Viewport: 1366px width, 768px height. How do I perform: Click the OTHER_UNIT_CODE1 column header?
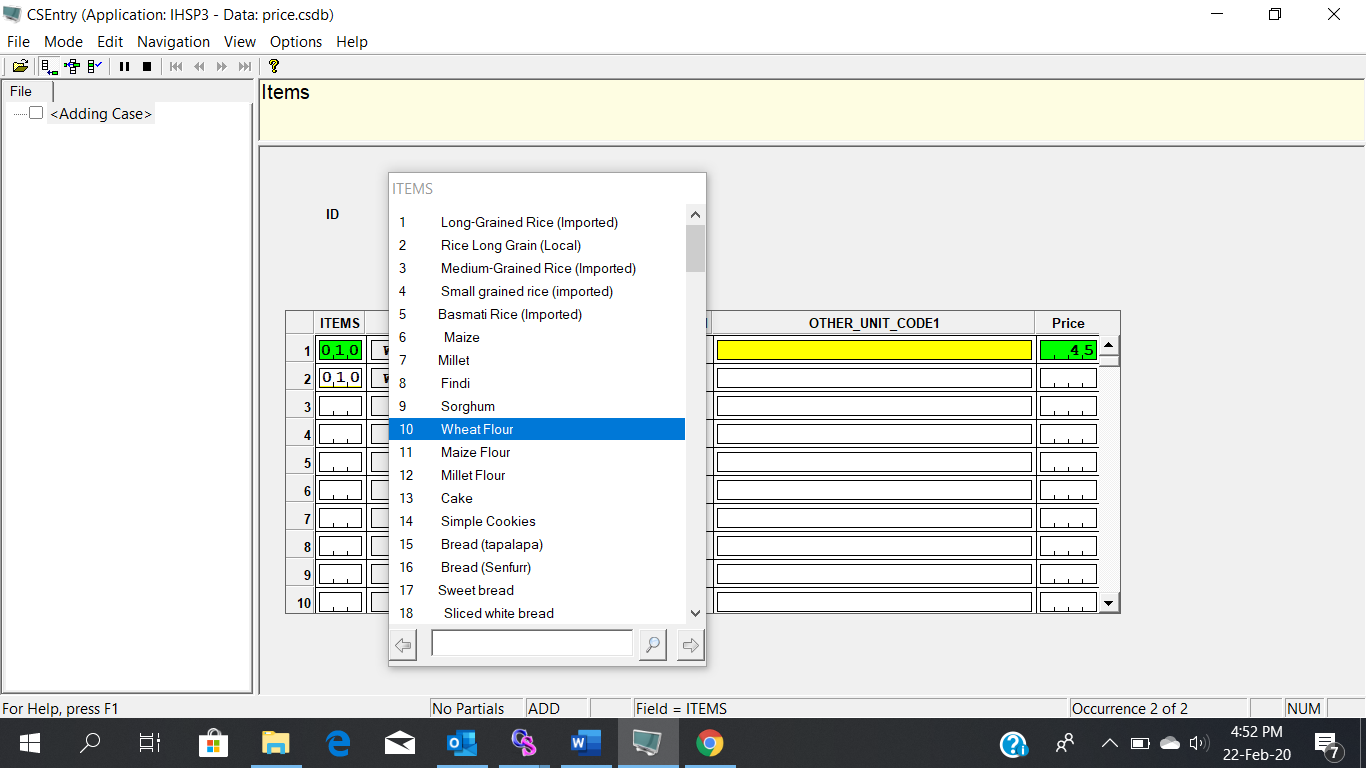[x=874, y=323]
